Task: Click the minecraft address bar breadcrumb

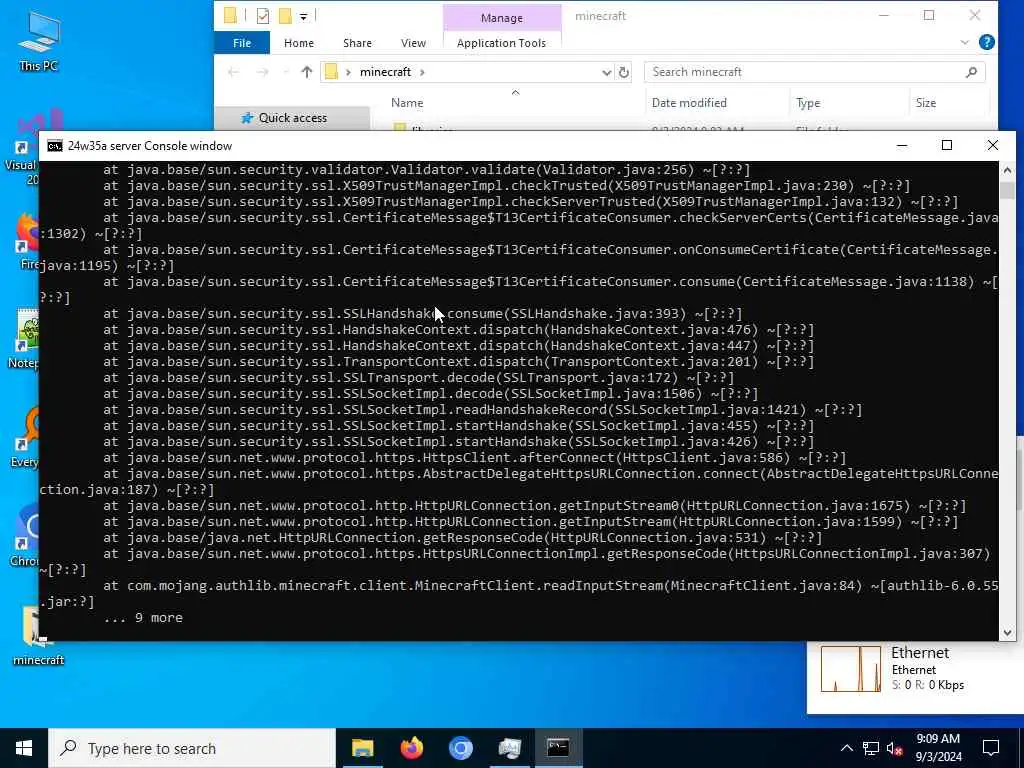Action: click(x=385, y=72)
